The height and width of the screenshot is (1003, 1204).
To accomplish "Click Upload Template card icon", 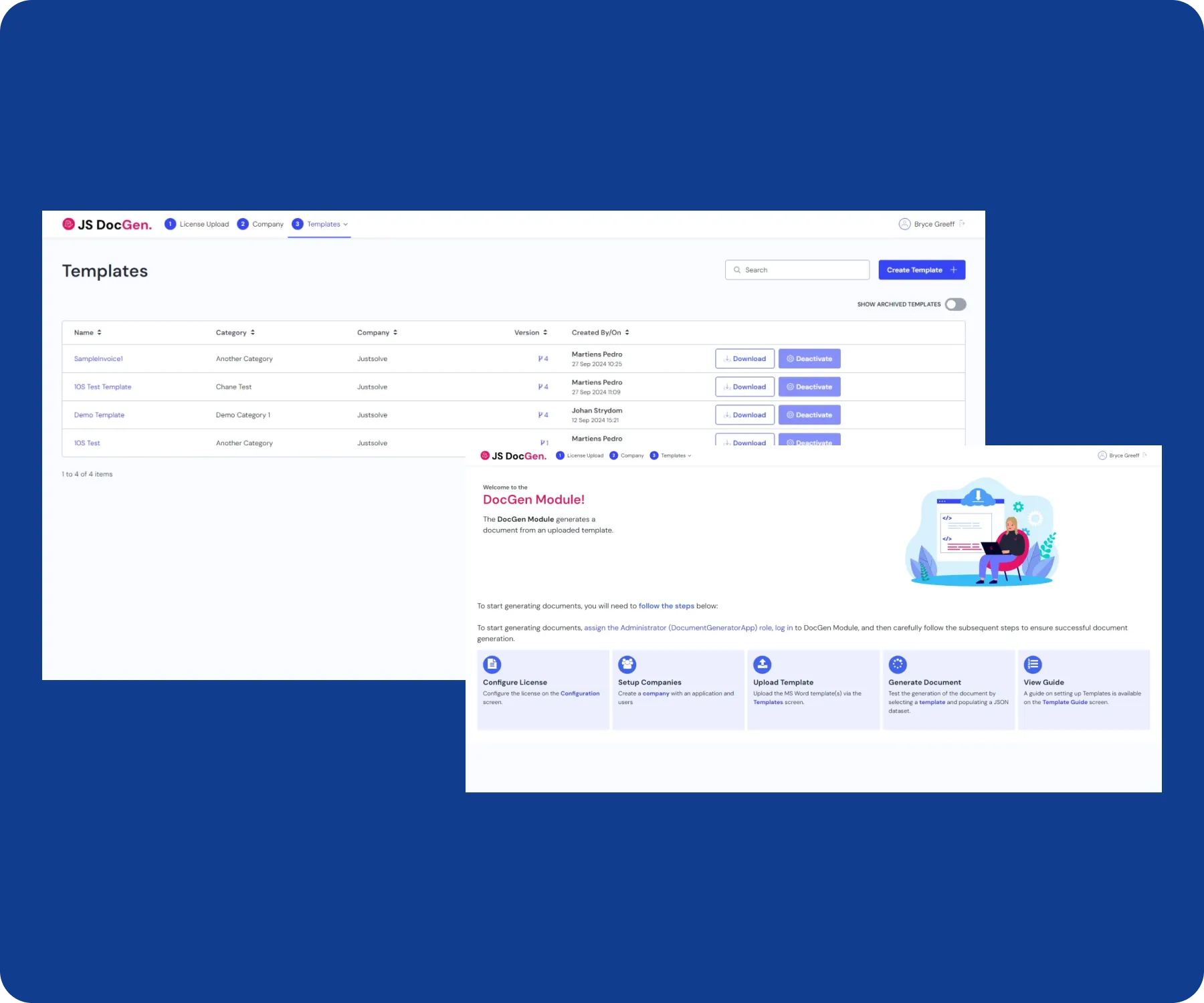I will [763, 665].
